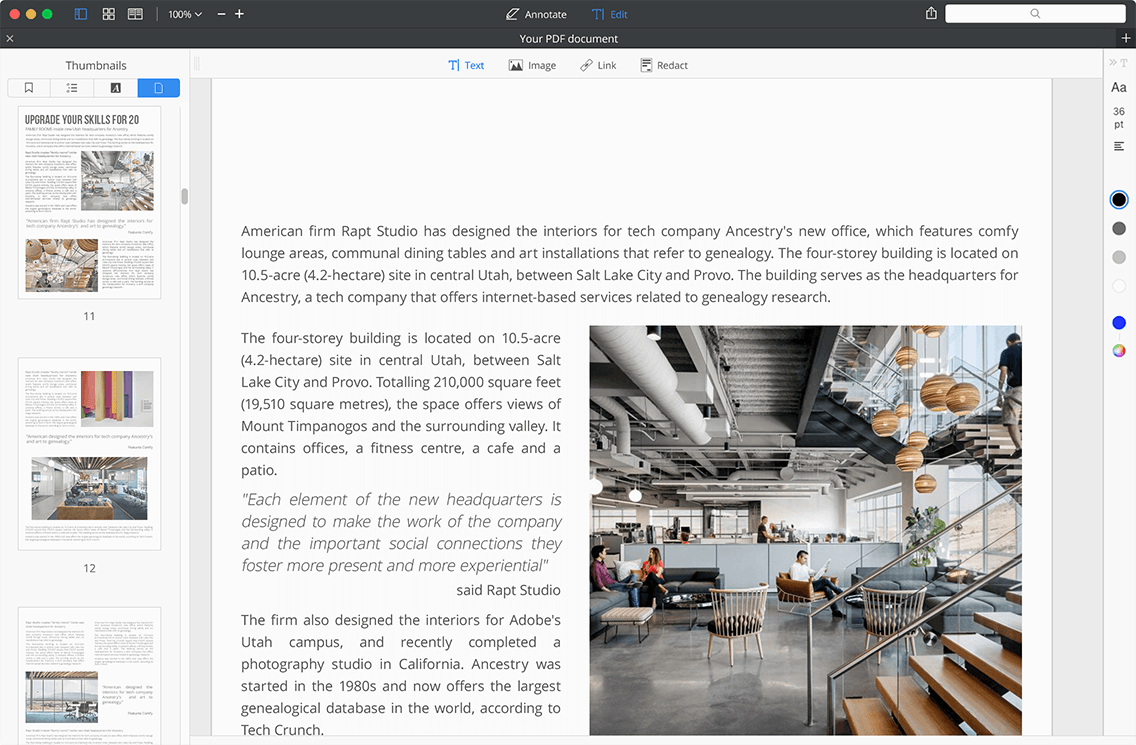The height and width of the screenshot is (745, 1136).
Task: Open the multicolor custom color picker
Action: pos(1119,351)
